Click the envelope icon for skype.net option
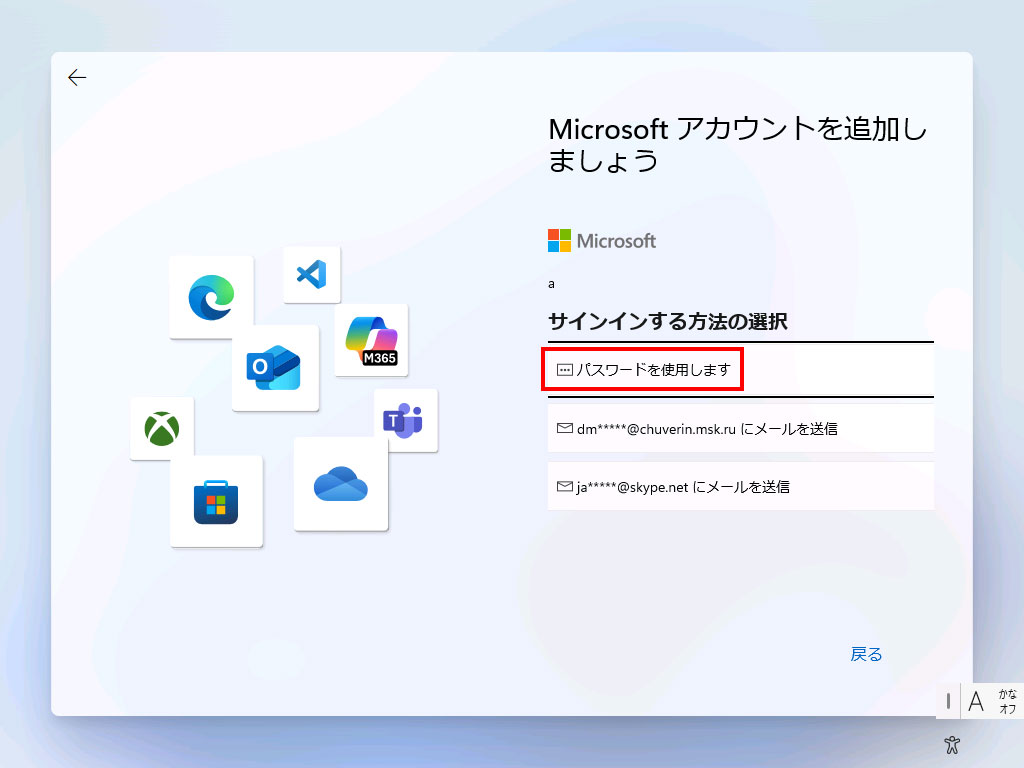 (x=564, y=487)
